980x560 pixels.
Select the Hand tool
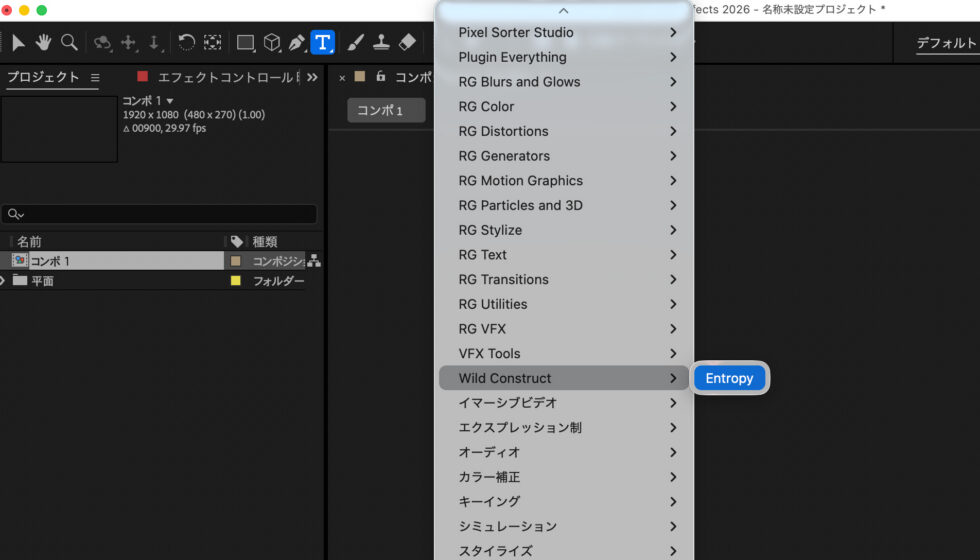click(43, 42)
